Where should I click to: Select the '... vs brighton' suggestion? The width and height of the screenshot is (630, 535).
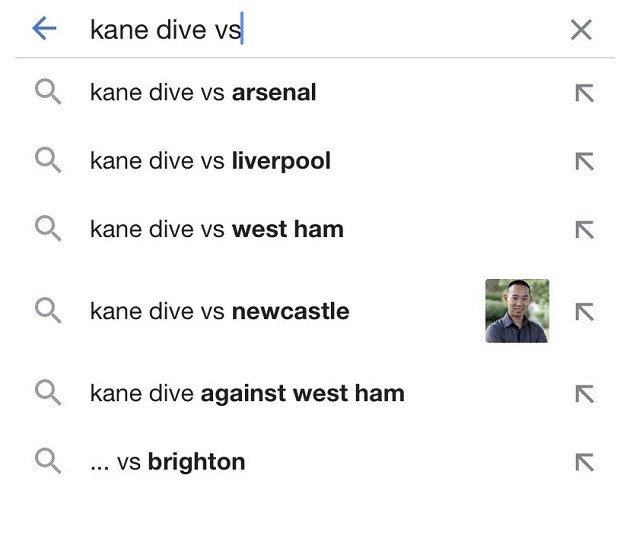point(167,462)
